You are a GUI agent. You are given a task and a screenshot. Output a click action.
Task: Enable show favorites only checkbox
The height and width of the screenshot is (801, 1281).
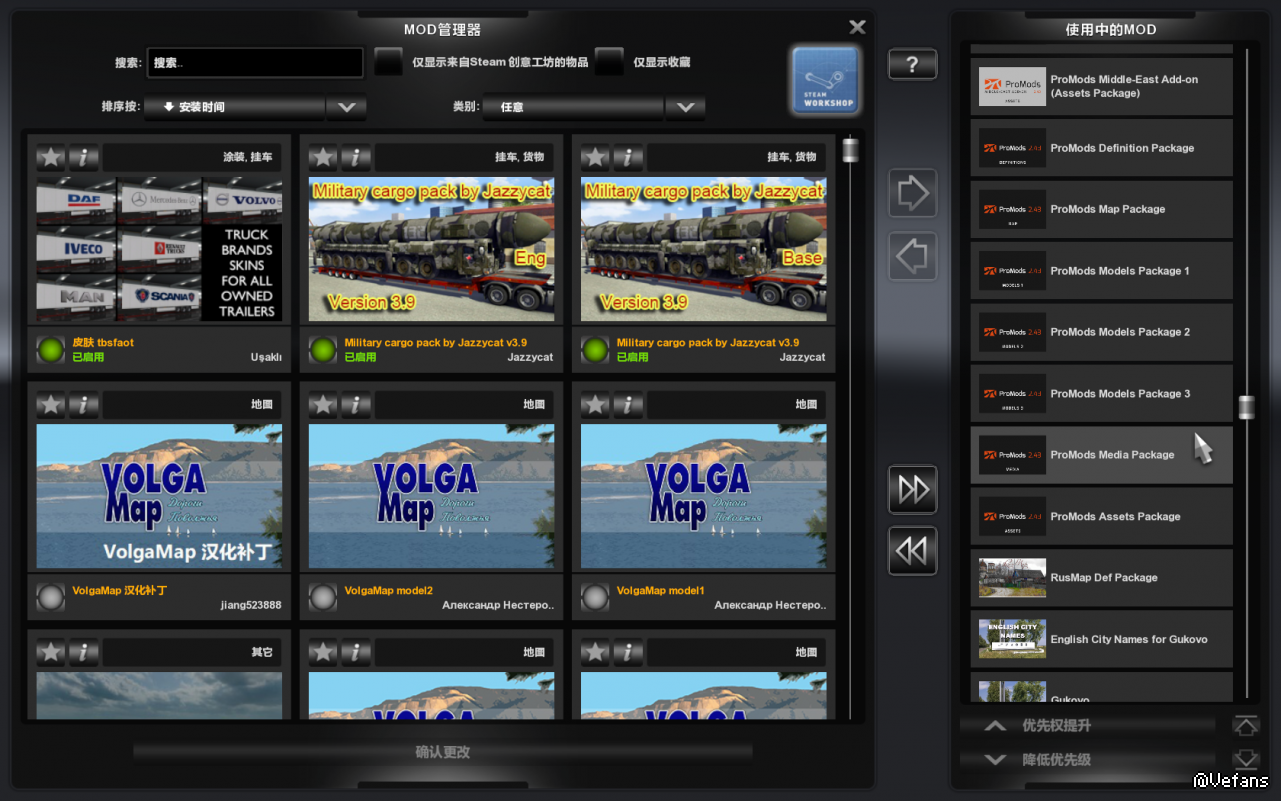[609, 62]
